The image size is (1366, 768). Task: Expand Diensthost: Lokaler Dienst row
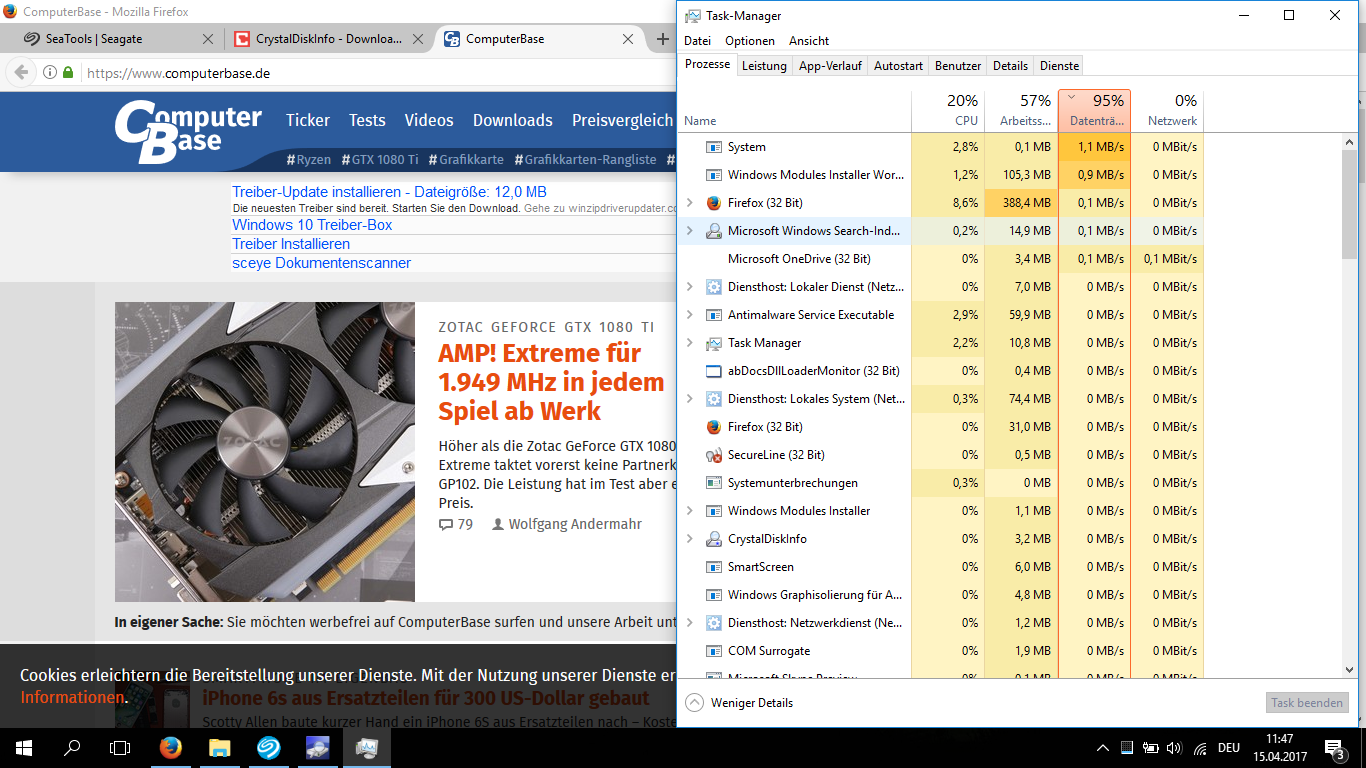(689, 287)
